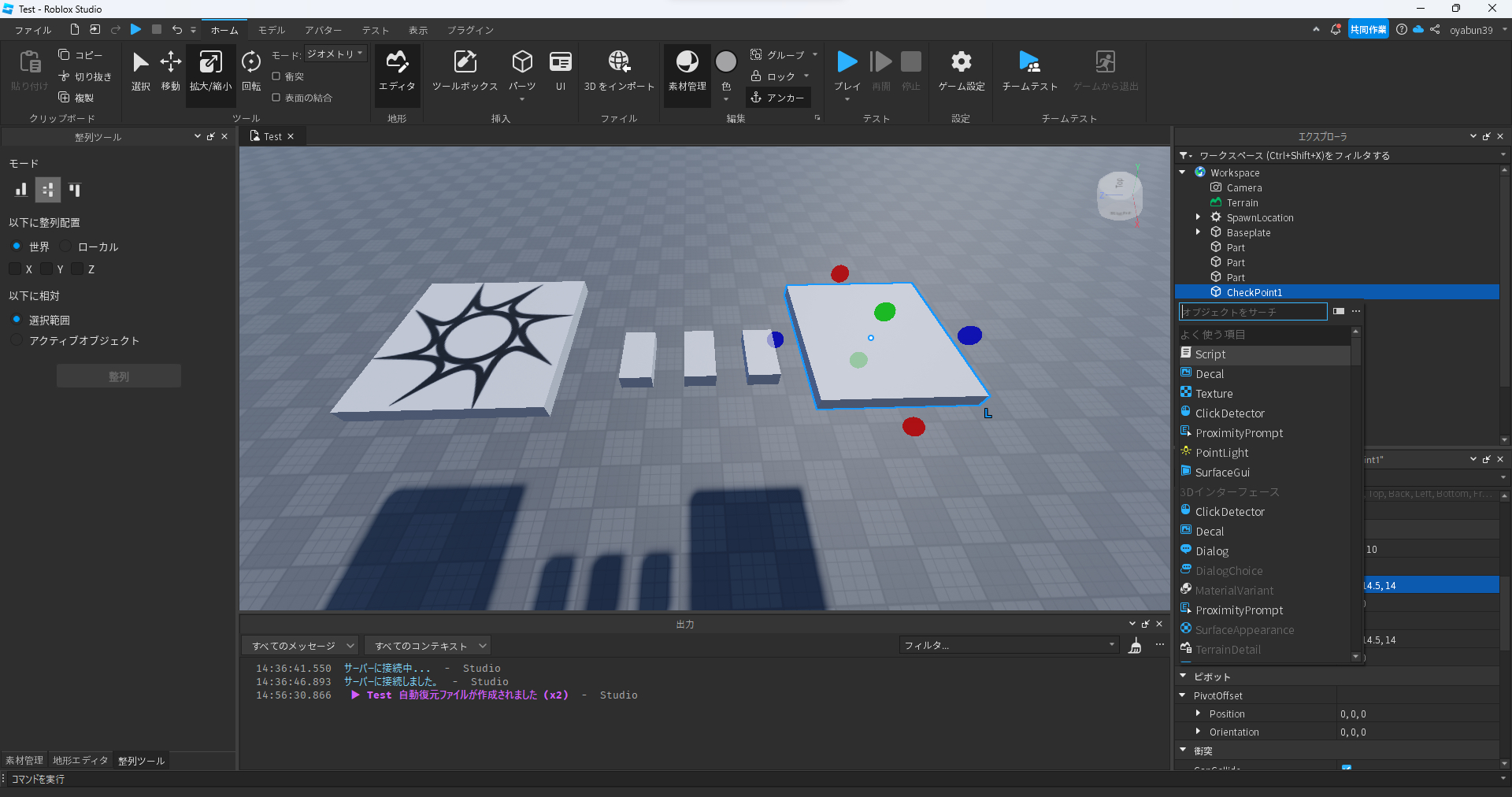Screen dimensions: 1512x797
Task: Switch to the アバター ribbon tab
Action: tap(324, 30)
